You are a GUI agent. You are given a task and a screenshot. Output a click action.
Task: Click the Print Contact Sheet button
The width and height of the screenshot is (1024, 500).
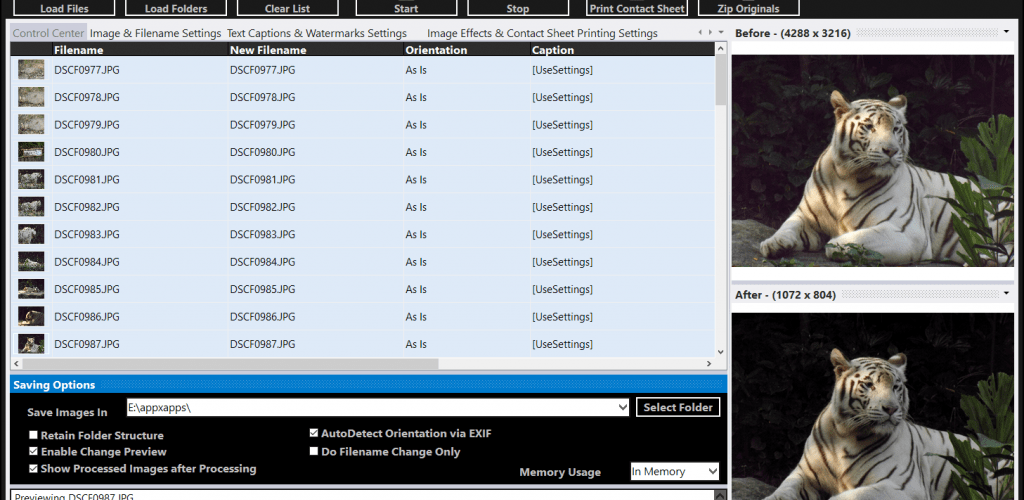click(637, 8)
